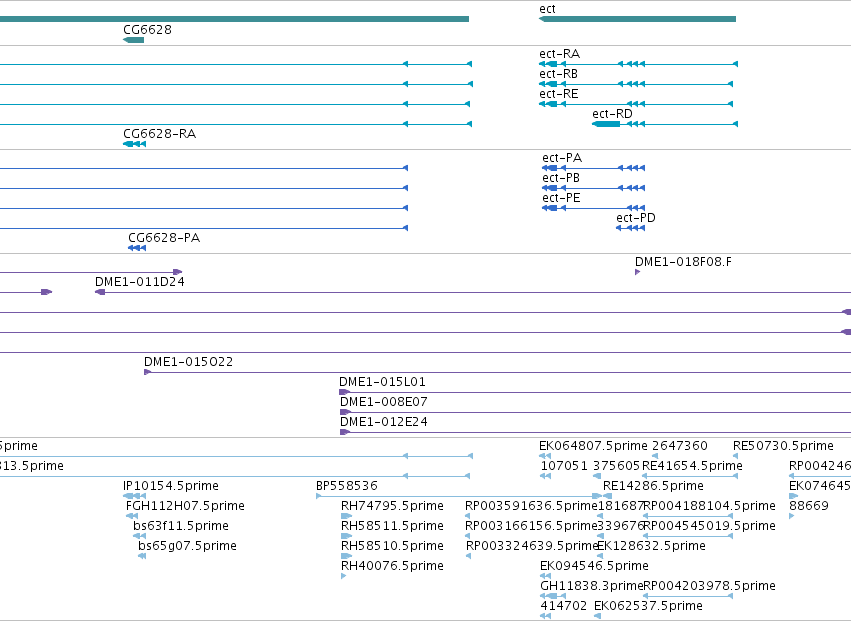The height and width of the screenshot is (621, 851).
Task: Select the EK062537.5prime EST
Action: point(649,606)
